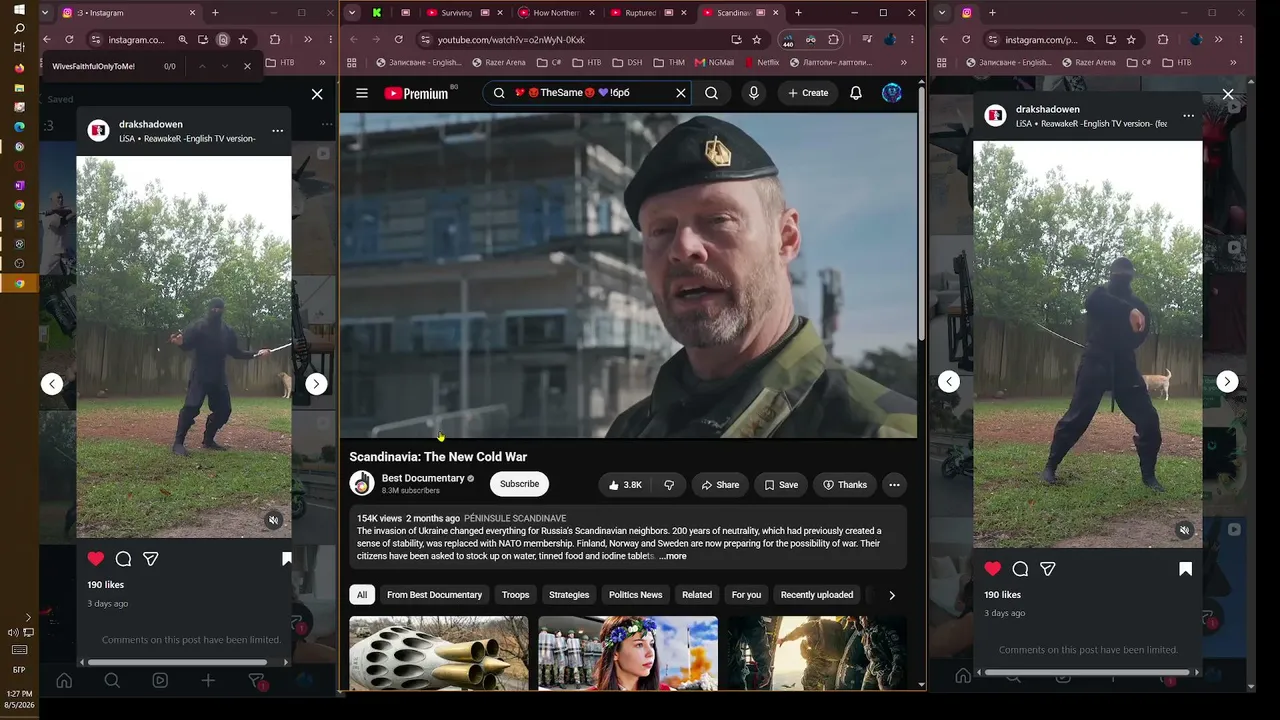Image resolution: width=1280 pixels, height=720 pixels.
Task: Close the post viewer in right Instagram
Action: (1228, 95)
